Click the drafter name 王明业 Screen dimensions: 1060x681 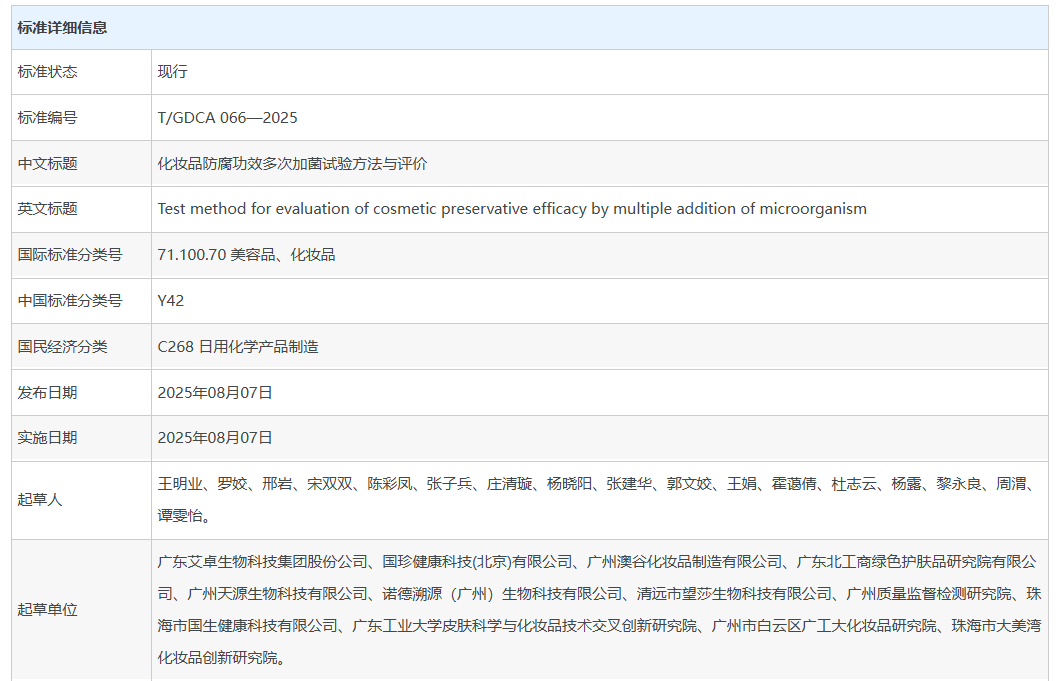pyautogui.click(x=180, y=484)
